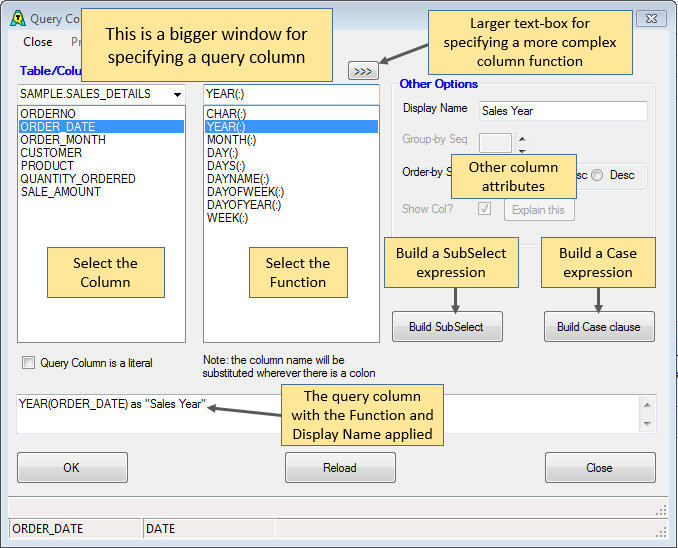Close the window with the X button

[651, 19]
